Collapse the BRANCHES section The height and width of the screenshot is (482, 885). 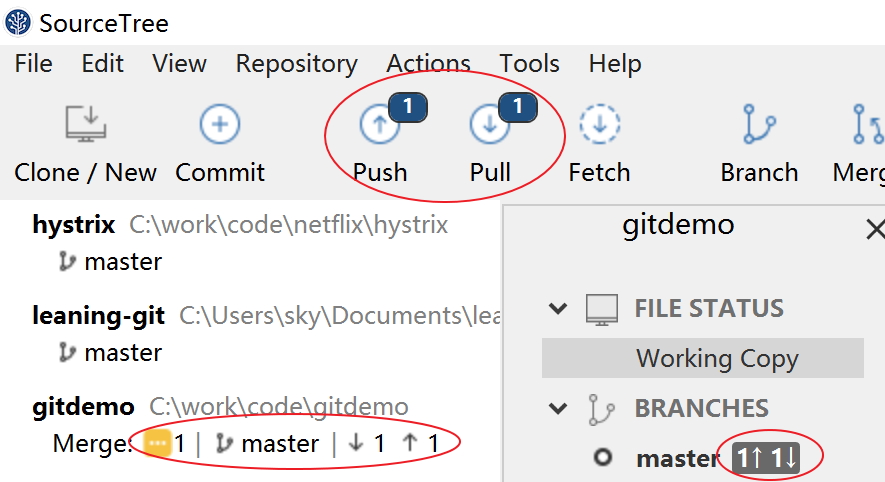[558, 408]
